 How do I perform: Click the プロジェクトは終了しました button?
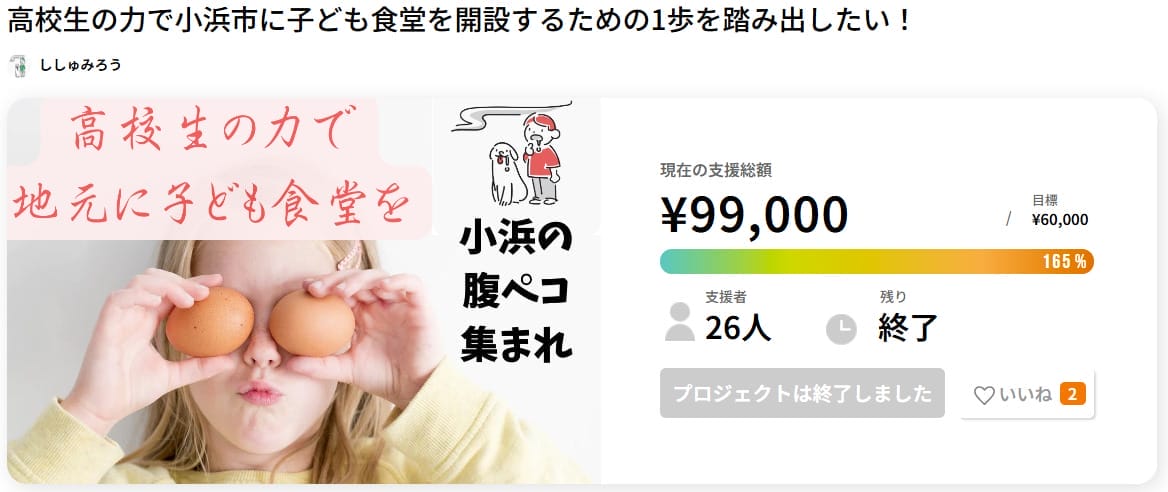click(x=802, y=393)
